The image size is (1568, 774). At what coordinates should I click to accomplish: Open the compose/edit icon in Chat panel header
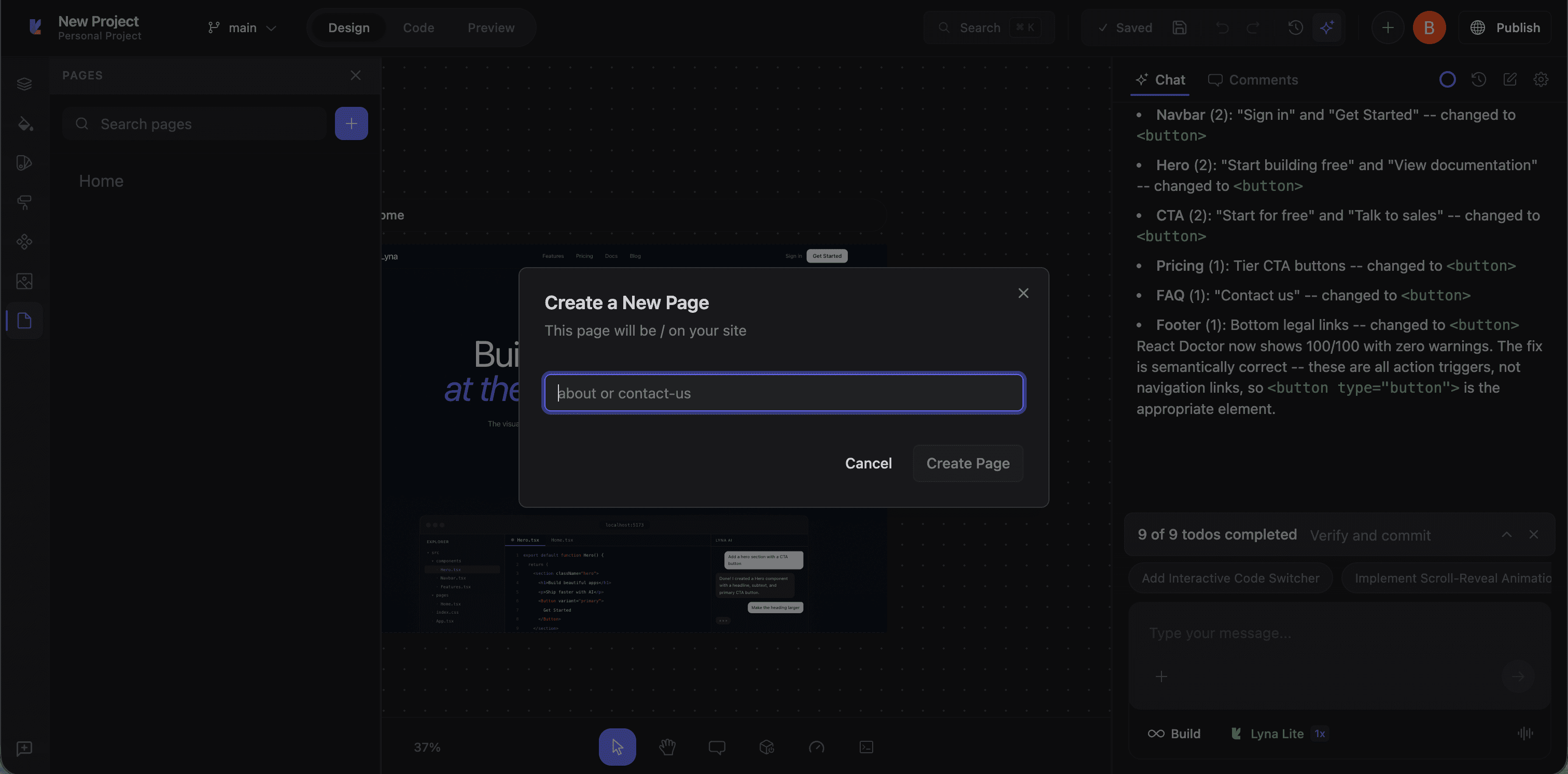tap(1511, 79)
